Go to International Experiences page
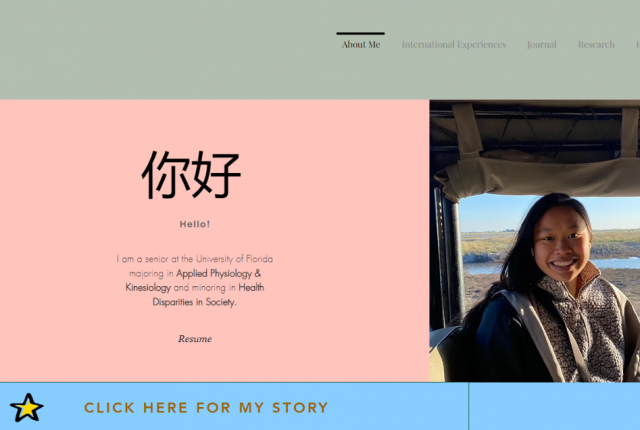The height and width of the screenshot is (430, 640). 453,44
